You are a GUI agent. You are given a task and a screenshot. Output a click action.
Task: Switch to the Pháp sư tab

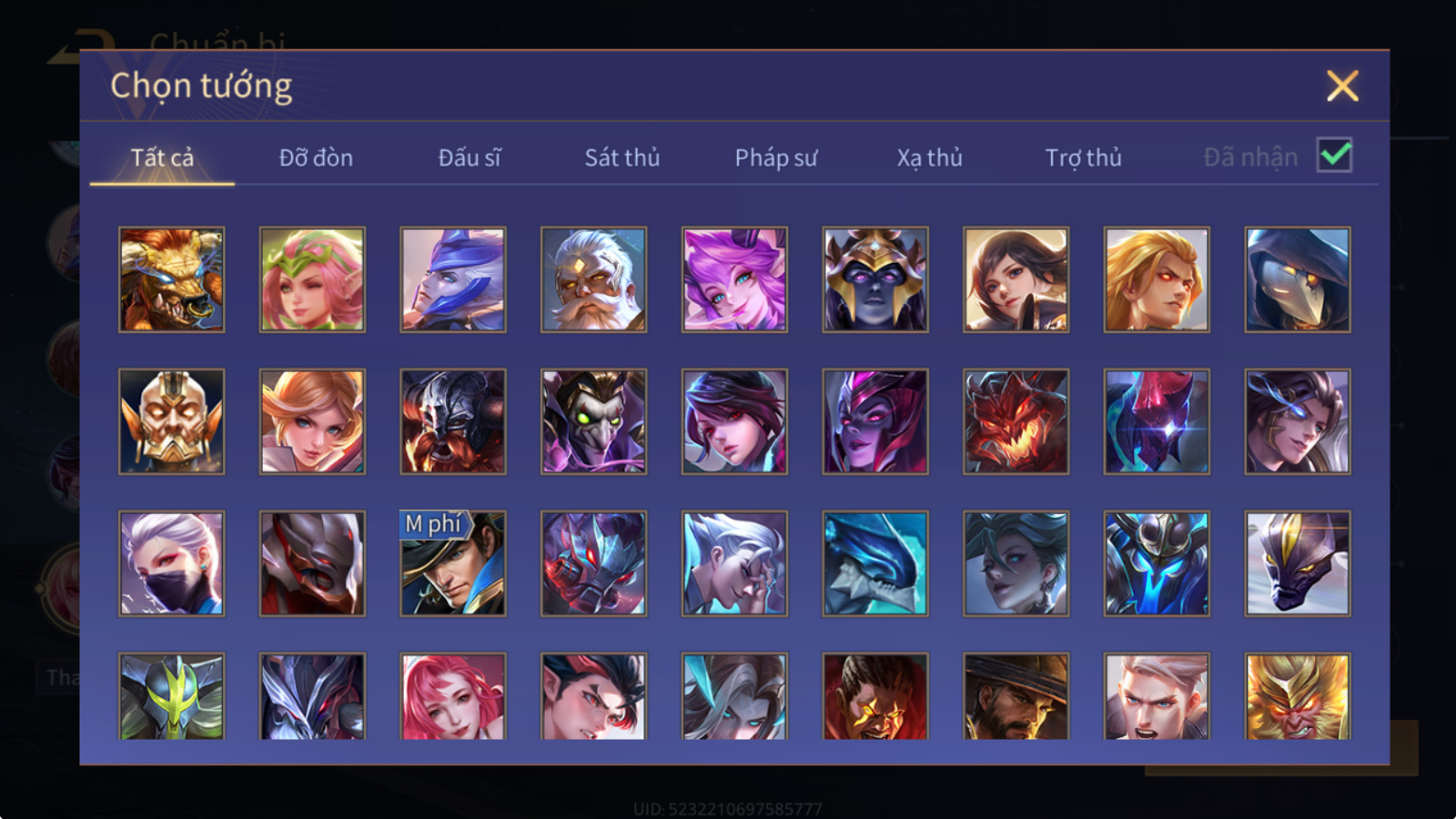[776, 157]
